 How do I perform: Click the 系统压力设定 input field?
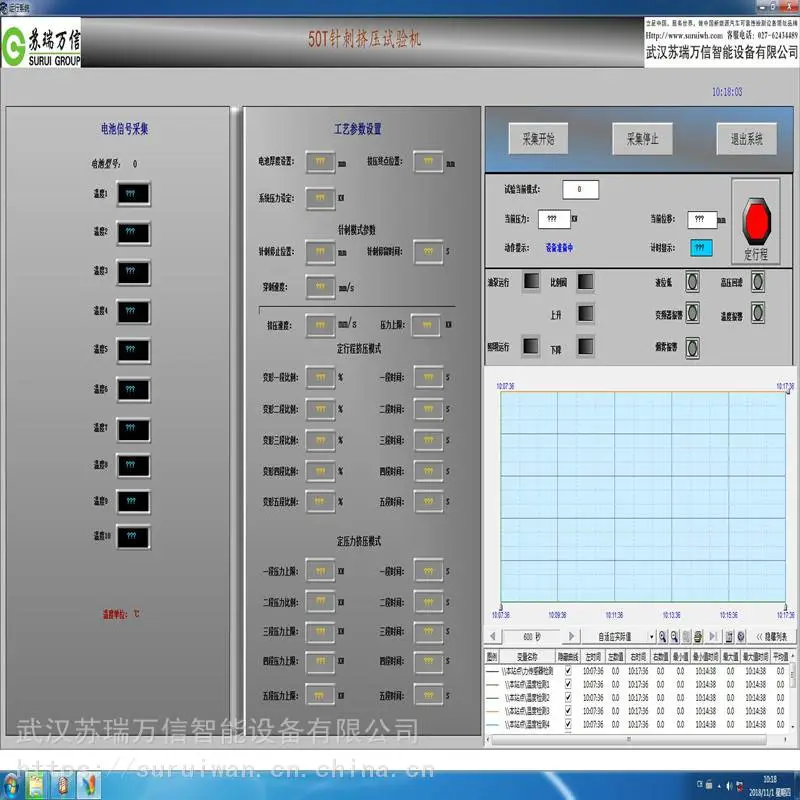[320, 198]
